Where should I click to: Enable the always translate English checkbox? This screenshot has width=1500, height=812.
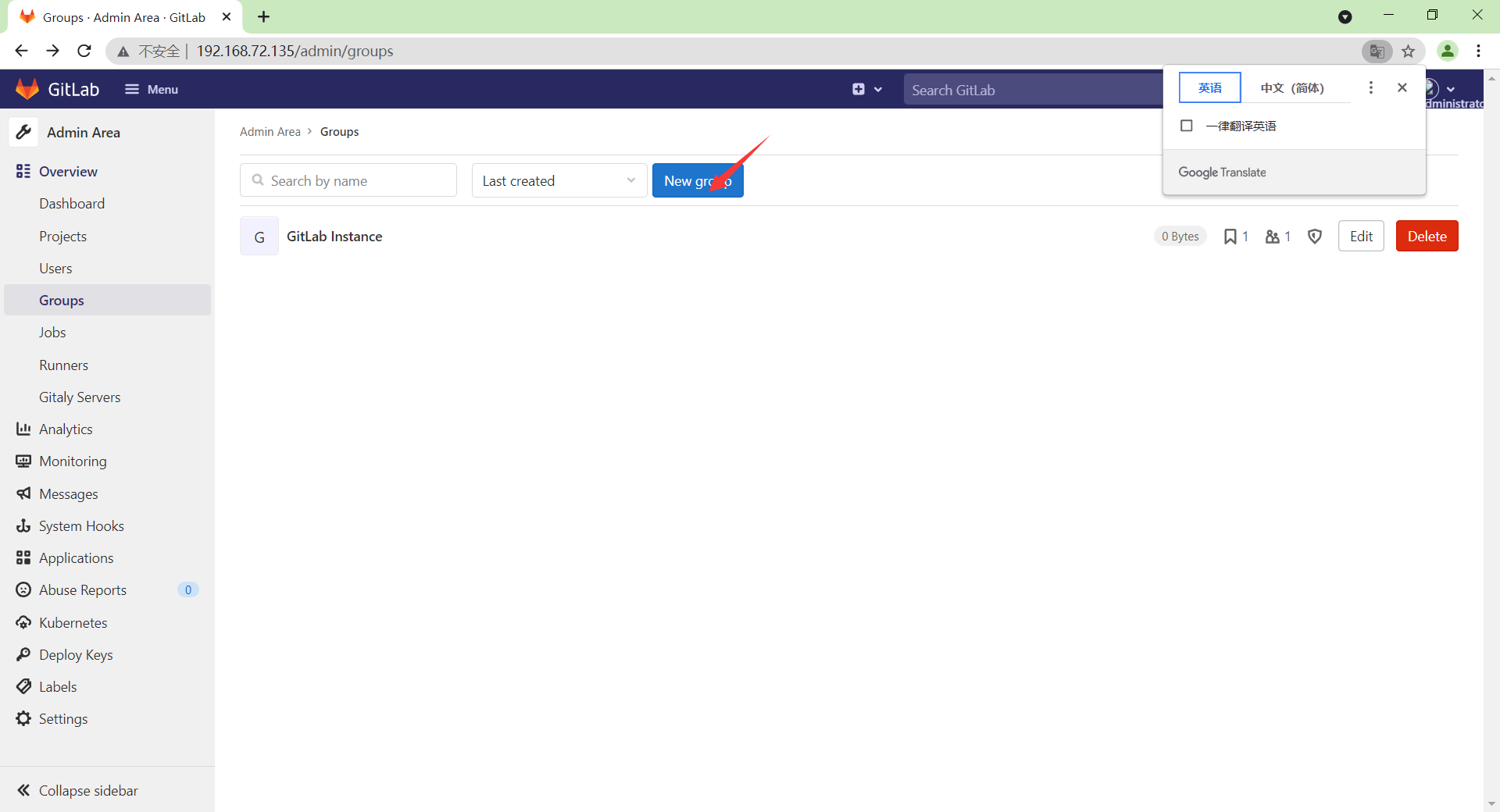pyautogui.click(x=1186, y=125)
